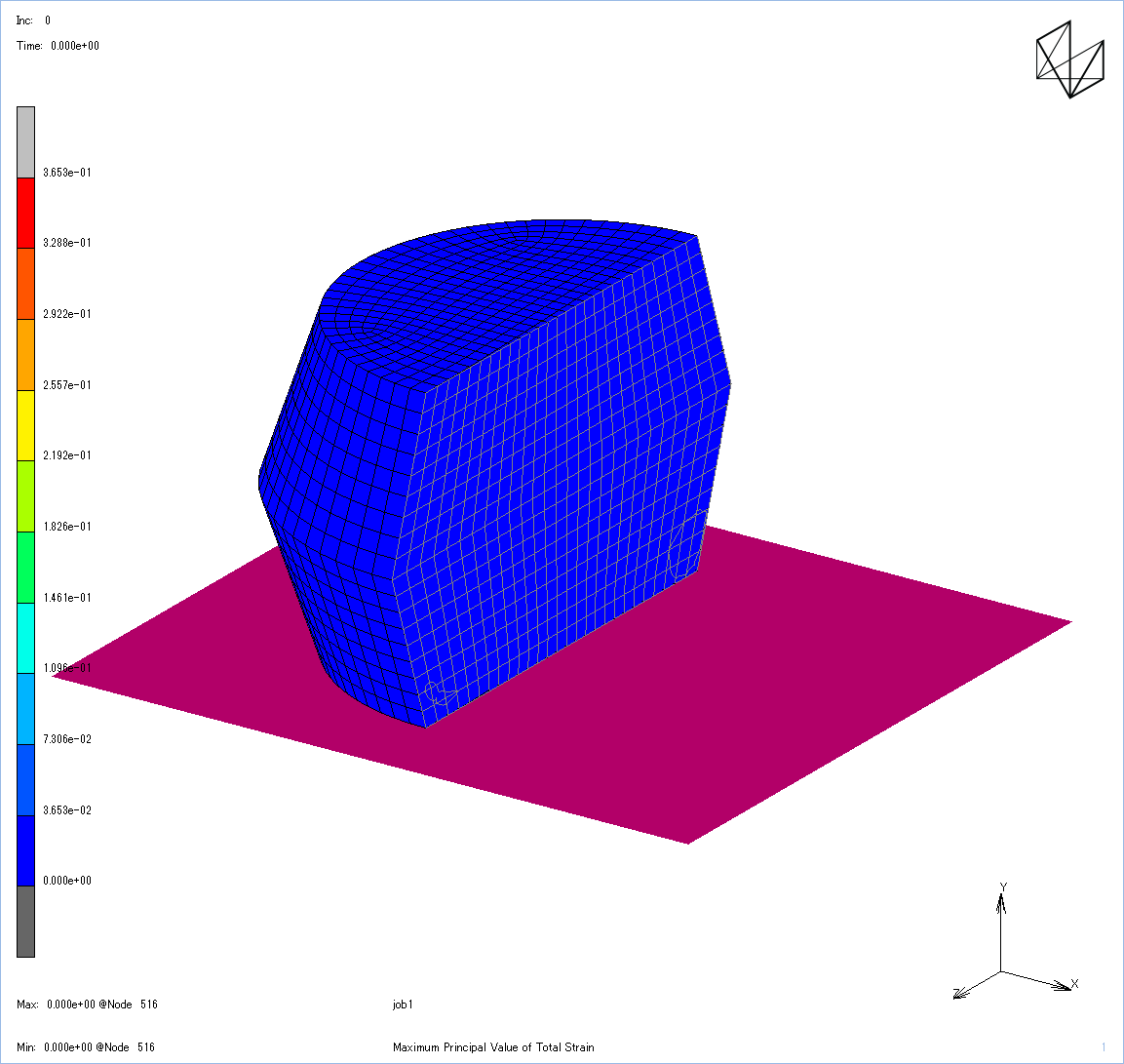
Task: Select the cyan legend color band
Action: pos(25,638)
